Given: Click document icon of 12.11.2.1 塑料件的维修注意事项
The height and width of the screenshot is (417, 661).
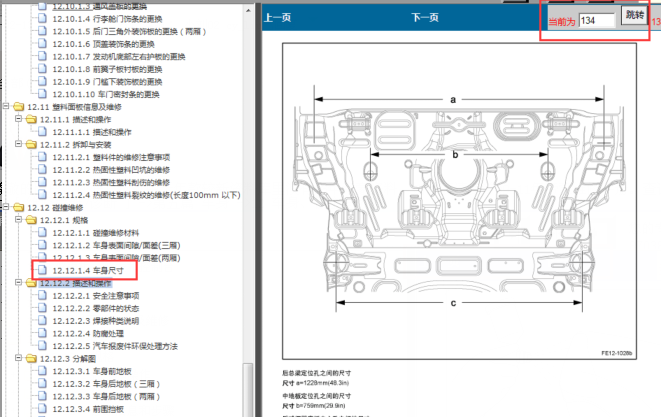Looking at the screenshot, I should (42, 157).
